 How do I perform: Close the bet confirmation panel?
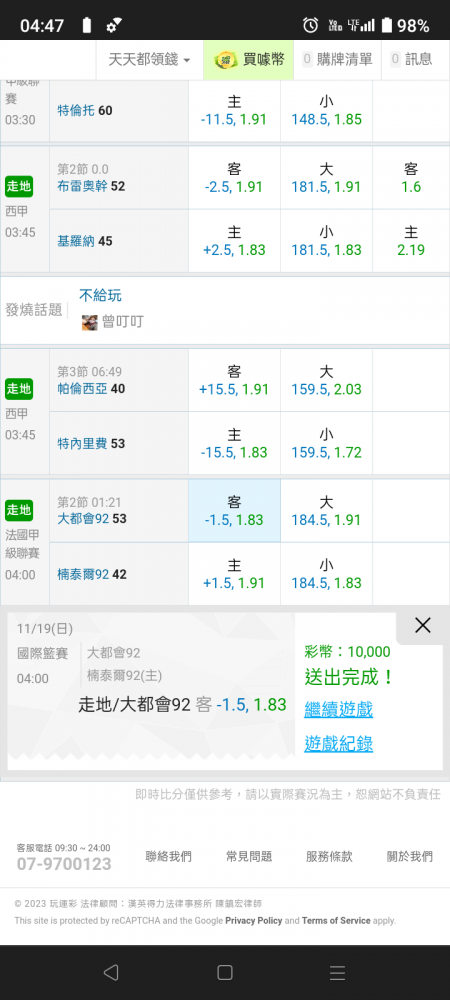(x=422, y=626)
